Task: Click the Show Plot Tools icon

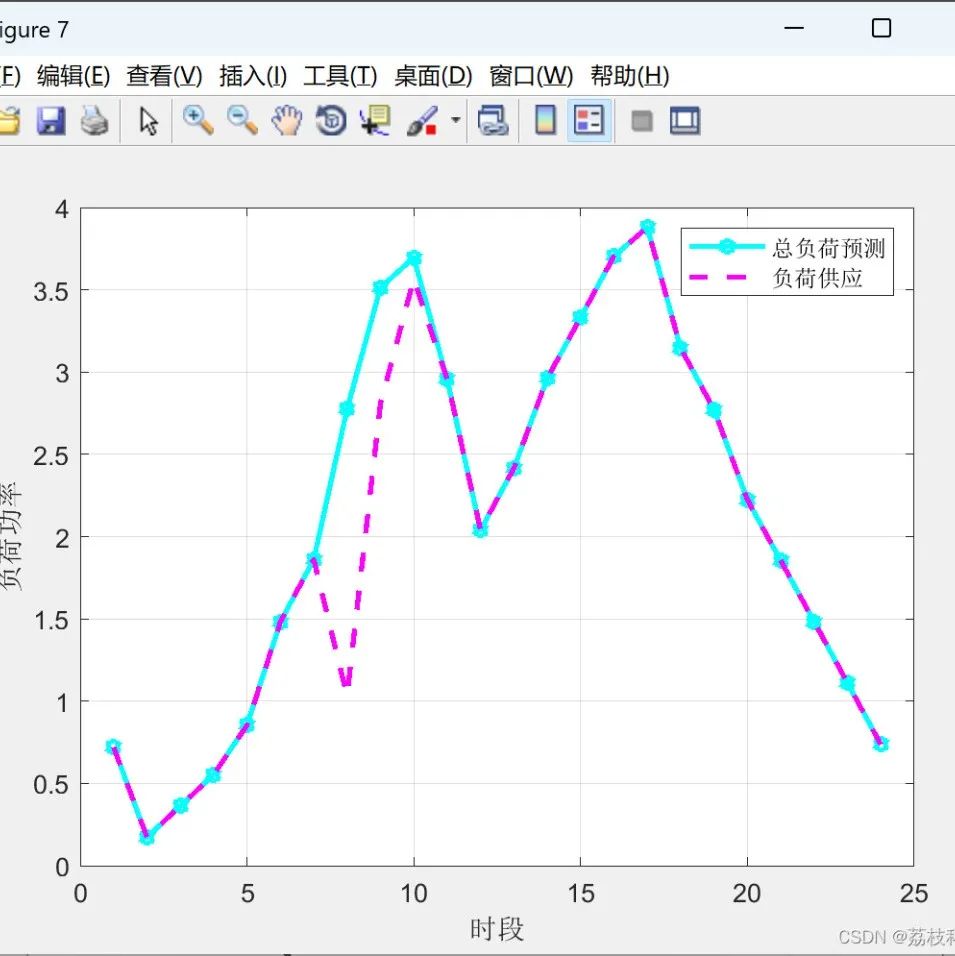Action: [685, 120]
